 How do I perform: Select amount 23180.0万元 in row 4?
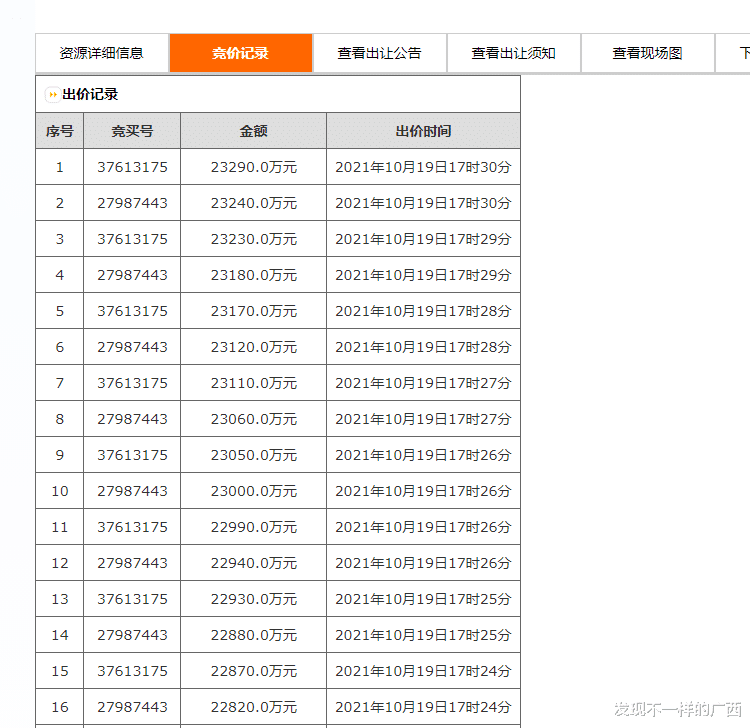(254, 275)
